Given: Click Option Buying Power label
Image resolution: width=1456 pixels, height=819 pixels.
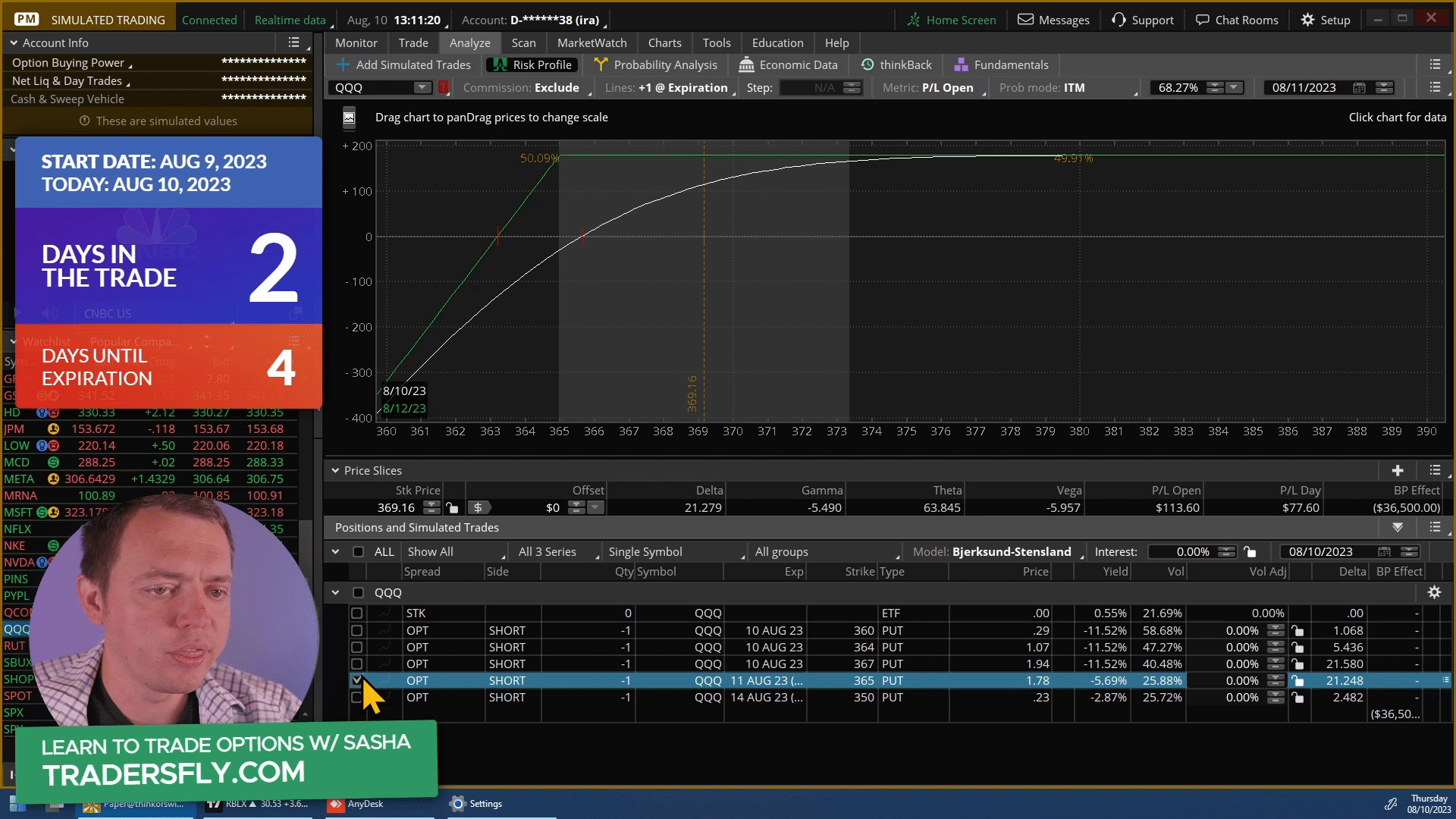Looking at the screenshot, I should (68, 63).
